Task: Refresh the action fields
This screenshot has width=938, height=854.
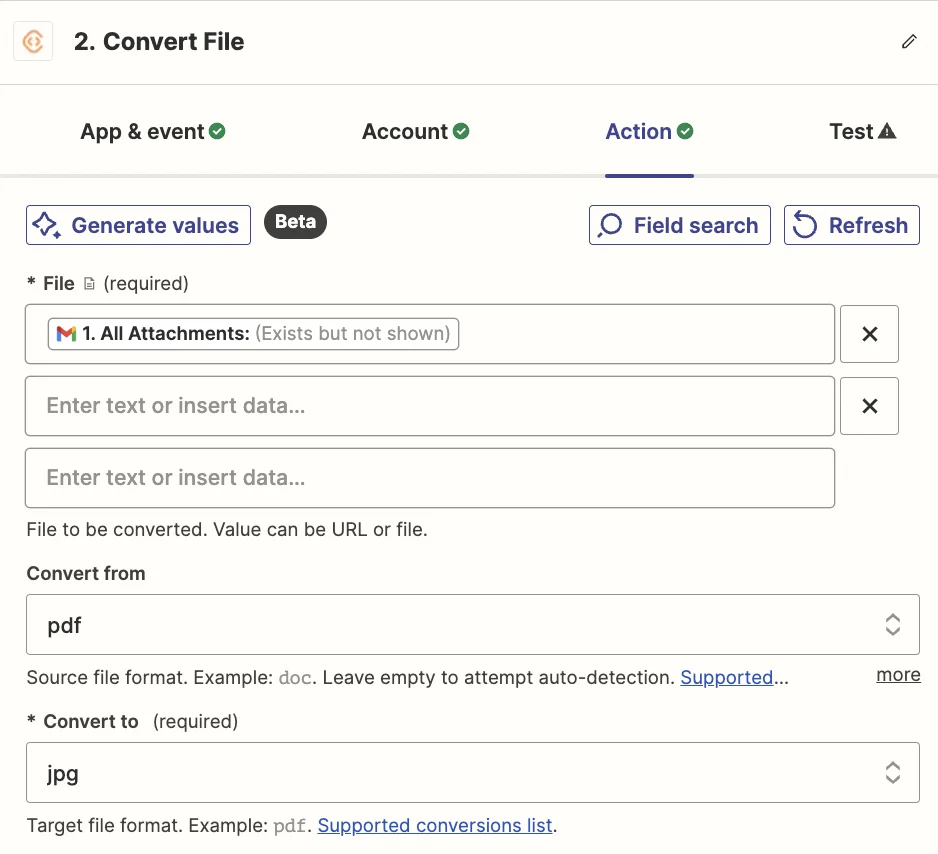Action: 851,225
